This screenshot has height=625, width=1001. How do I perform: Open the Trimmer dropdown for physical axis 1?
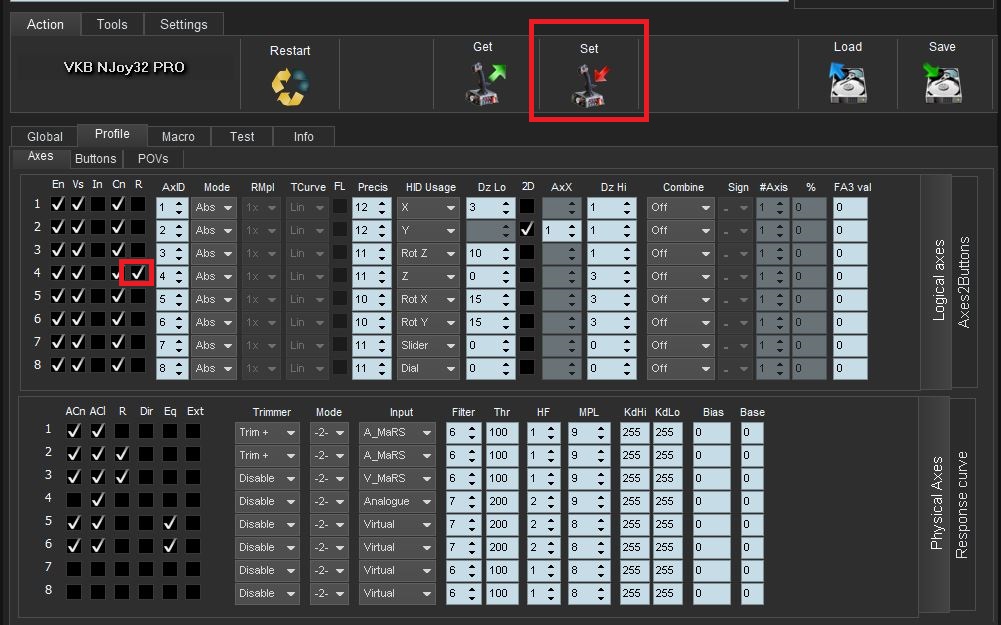pos(267,432)
